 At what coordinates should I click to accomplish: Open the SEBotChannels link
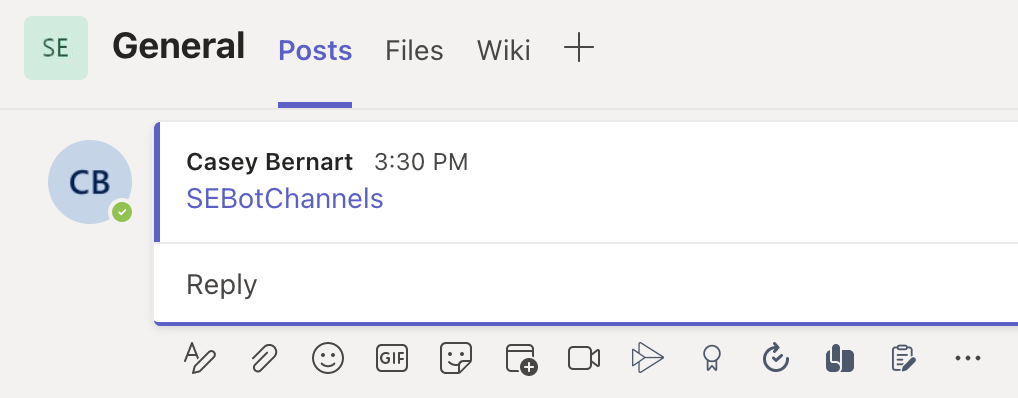(284, 199)
